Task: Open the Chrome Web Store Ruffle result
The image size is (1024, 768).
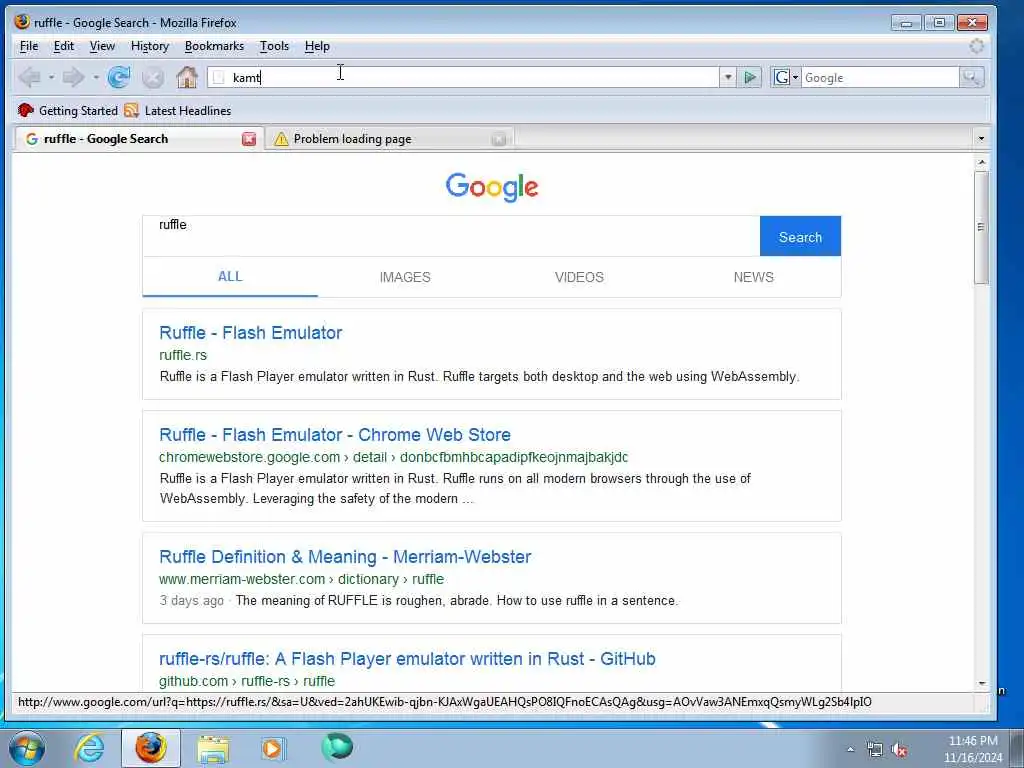Action: (335, 434)
